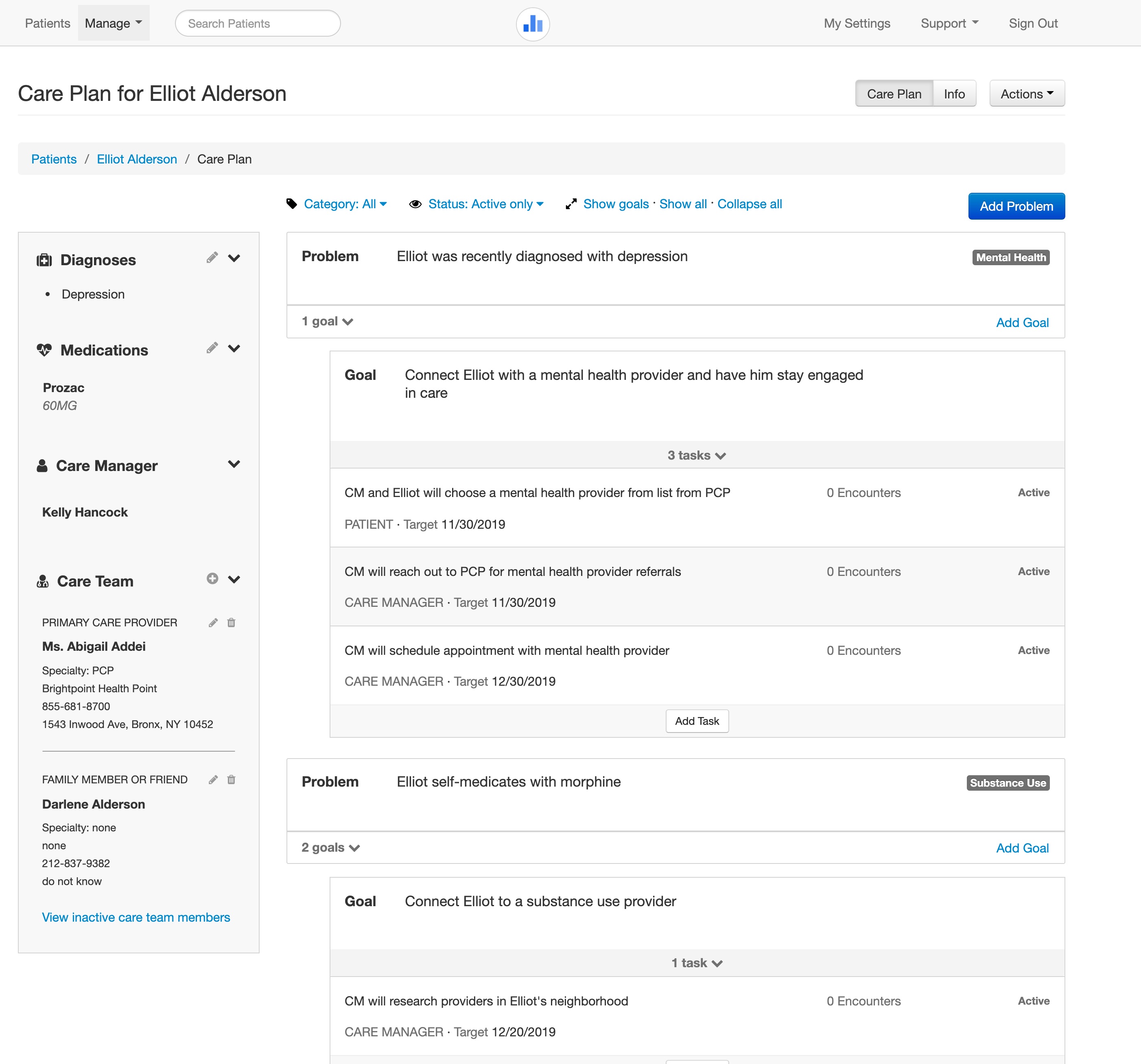Remove Darlene Alderson via the trash icon

pos(231,780)
